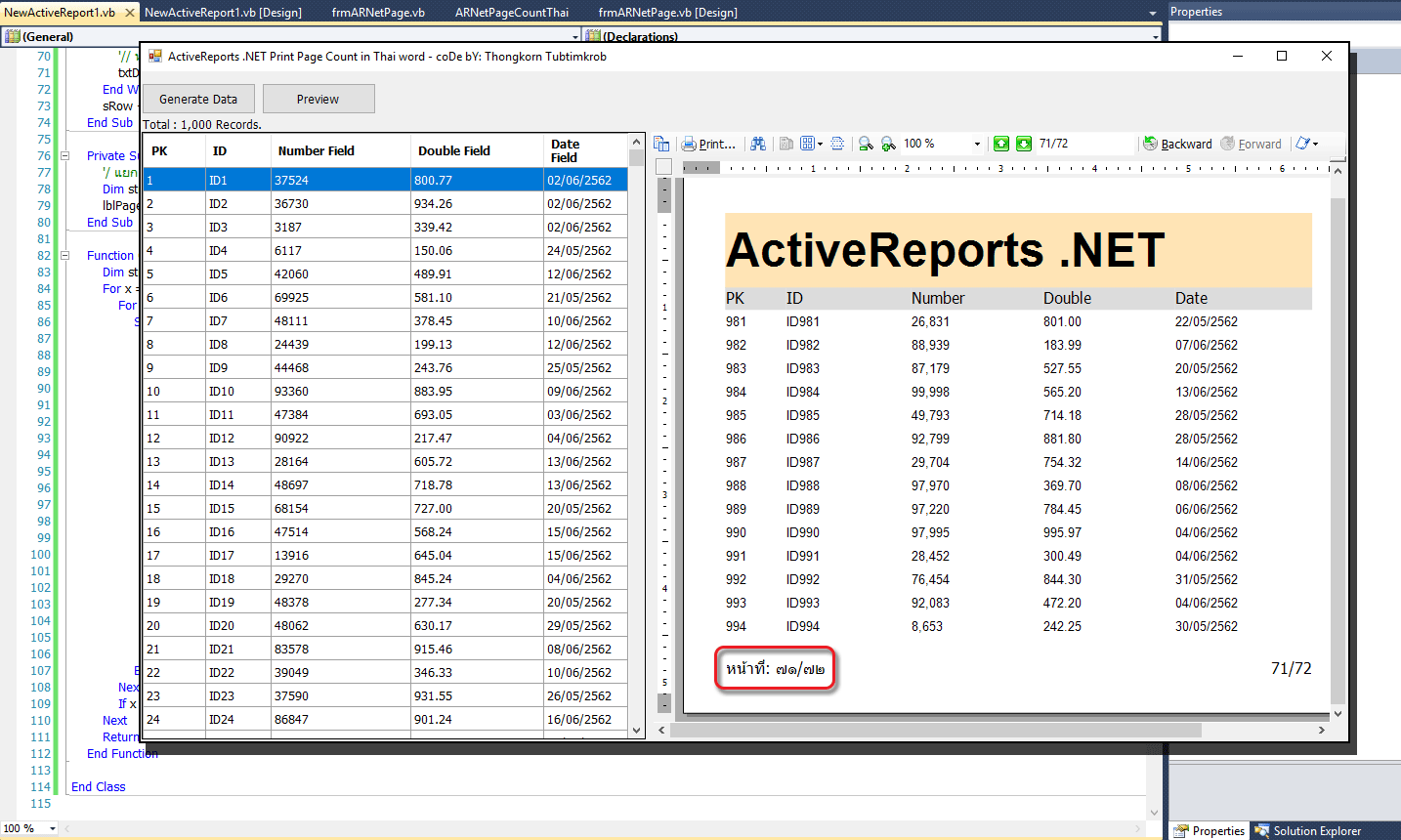Open the Print dialog from viewer toolbar
The width and height of the screenshot is (1401, 840).
pyautogui.click(x=708, y=144)
